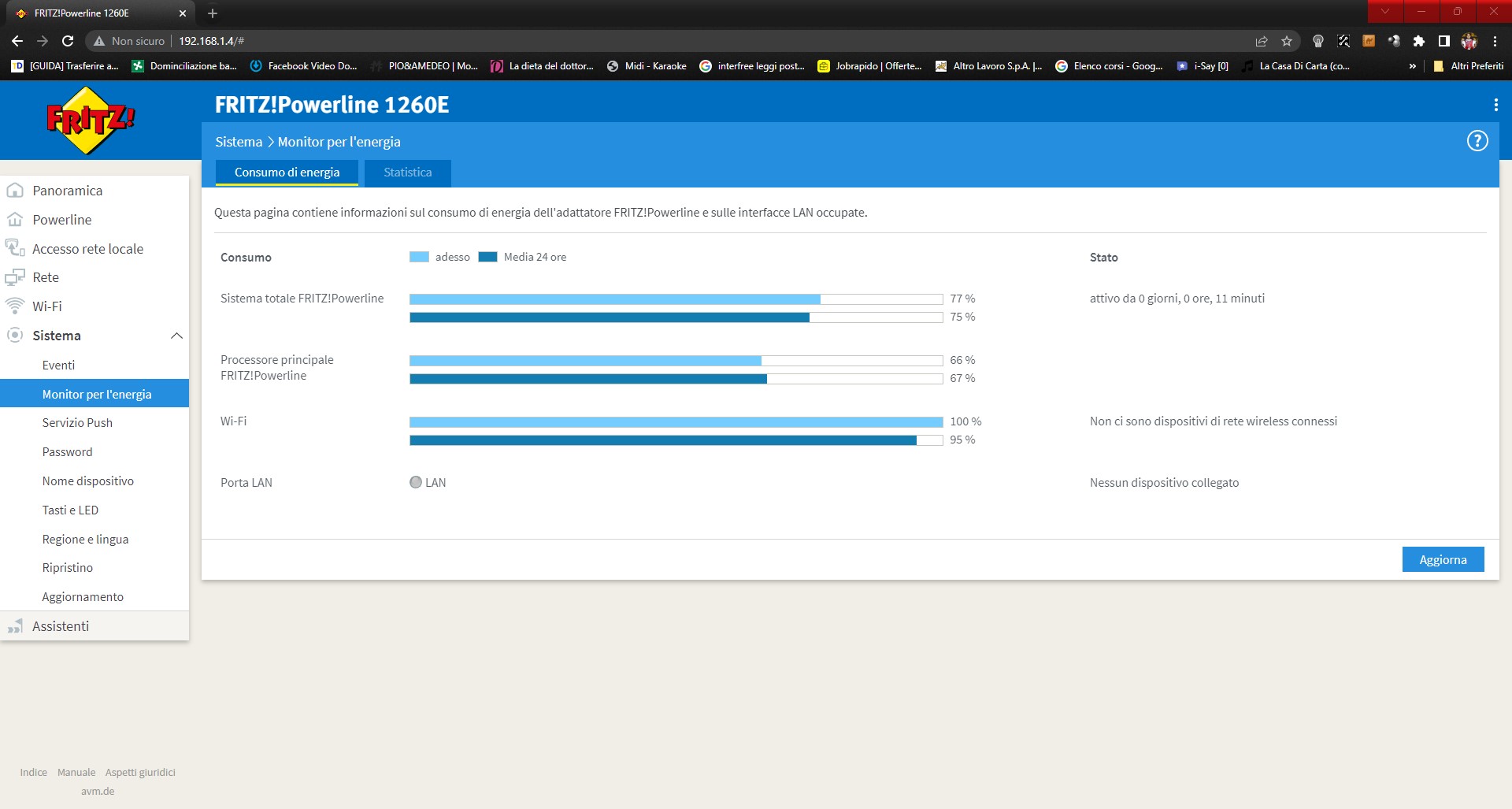Click the Powerline house icon
1512x809 pixels.
coord(14,220)
